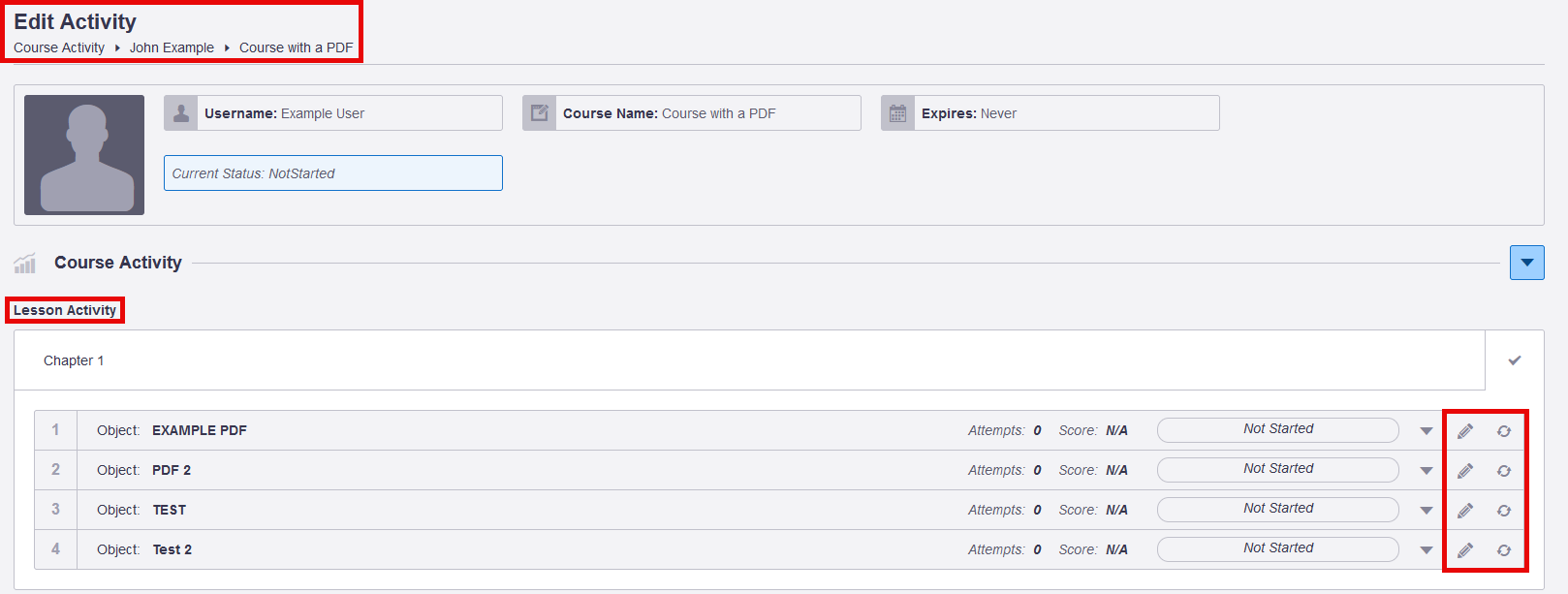Click the Not Started status of Test 2

(x=1278, y=548)
